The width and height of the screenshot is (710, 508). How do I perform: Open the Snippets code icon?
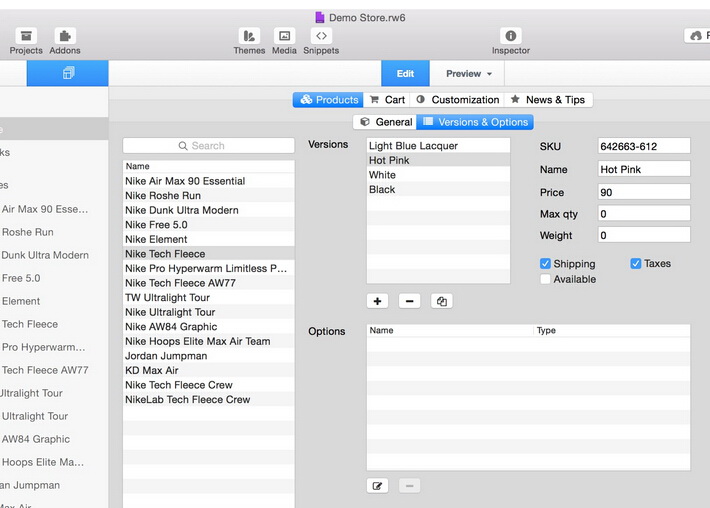point(321,36)
